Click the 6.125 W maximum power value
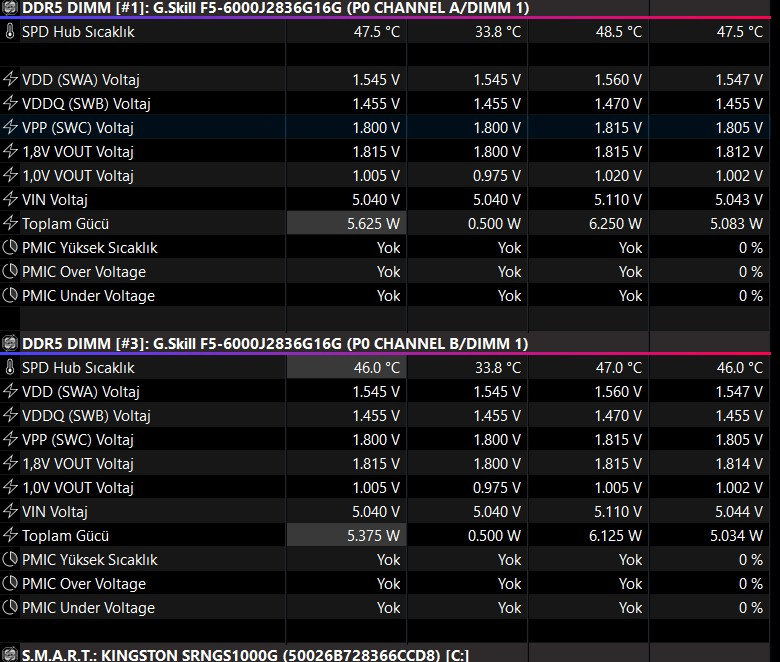The image size is (780, 662). click(615, 536)
